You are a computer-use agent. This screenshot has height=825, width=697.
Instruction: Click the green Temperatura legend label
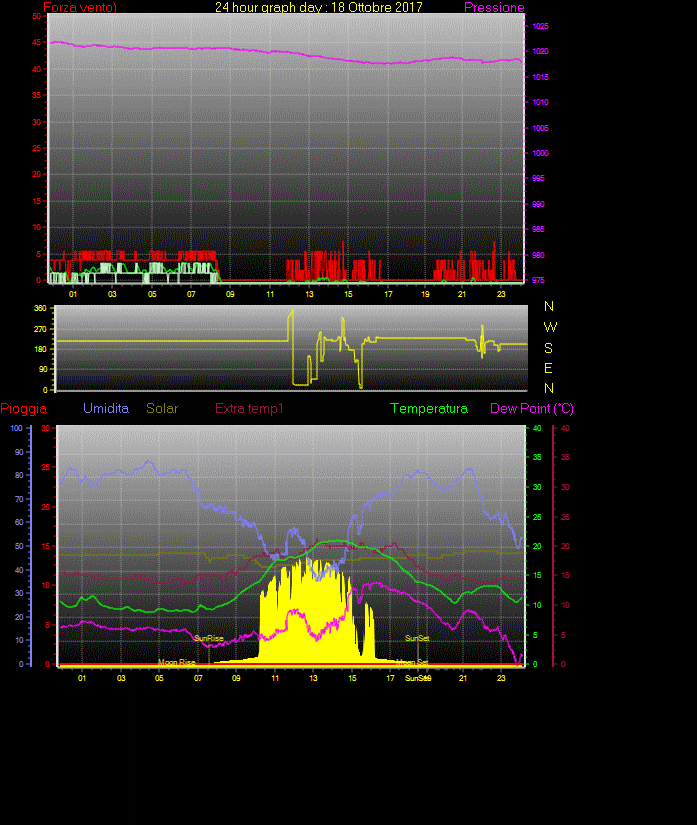point(429,409)
